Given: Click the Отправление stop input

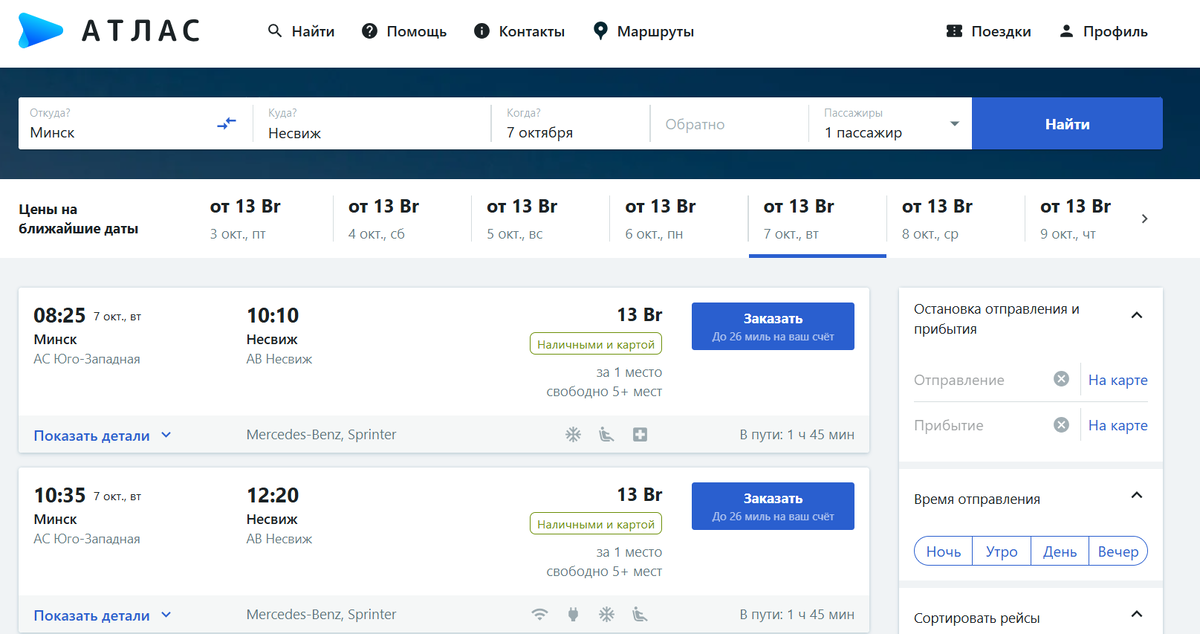Looking at the screenshot, I should tap(980, 380).
